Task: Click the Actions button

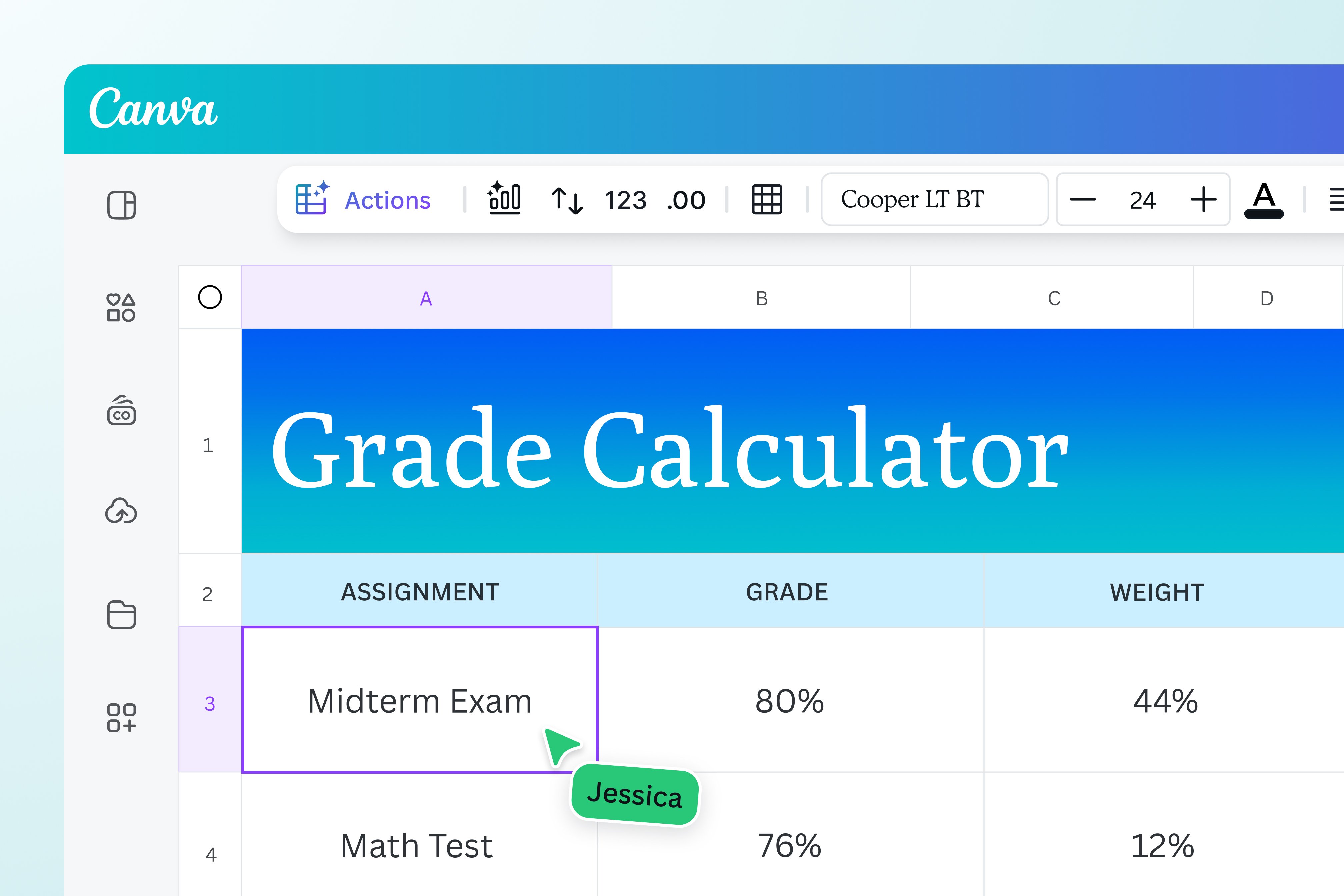Action: 363,200
